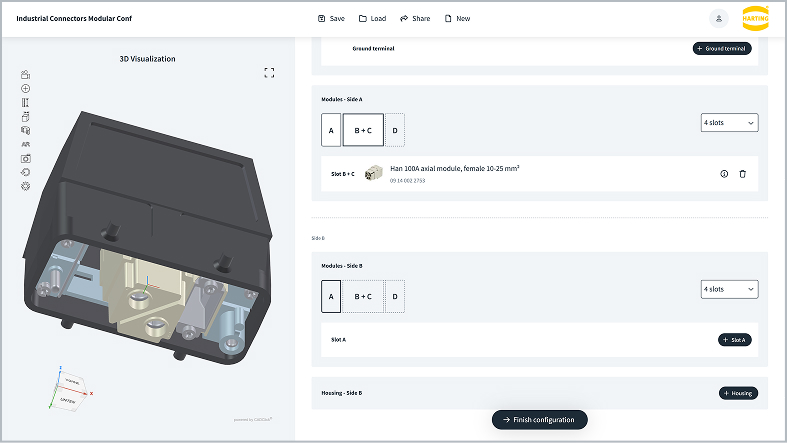The width and height of the screenshot is (787, 443).
Task: Click the Han 100A axial module name
Action: point(455,169)
